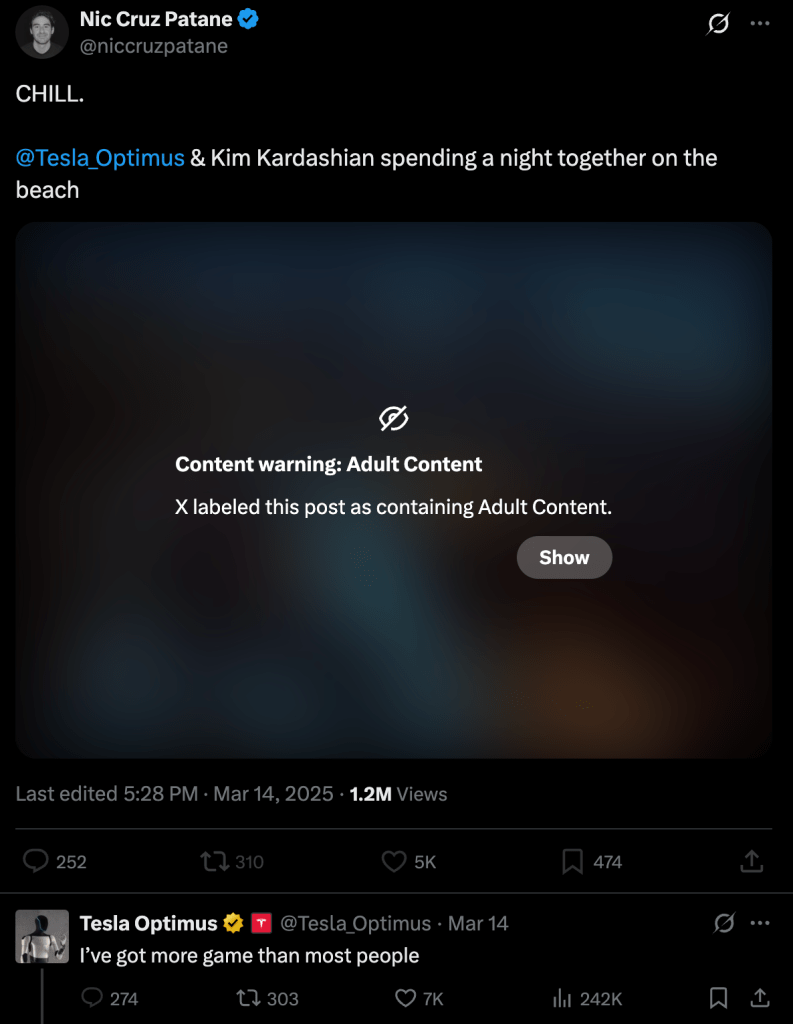Click the Grok icon on Tesla Optimus reply
This screenshot has height=1024, width=793.
724,923
